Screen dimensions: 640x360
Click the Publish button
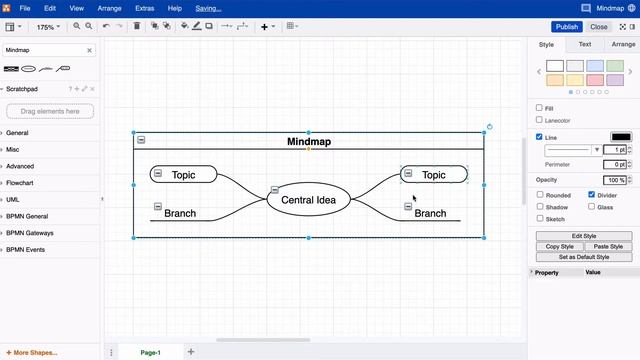(x=567, y=27)
